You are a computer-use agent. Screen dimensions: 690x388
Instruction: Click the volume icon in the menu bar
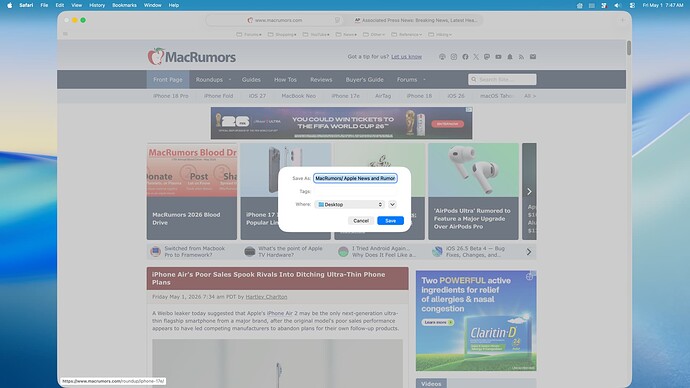(x=618, y=5)
